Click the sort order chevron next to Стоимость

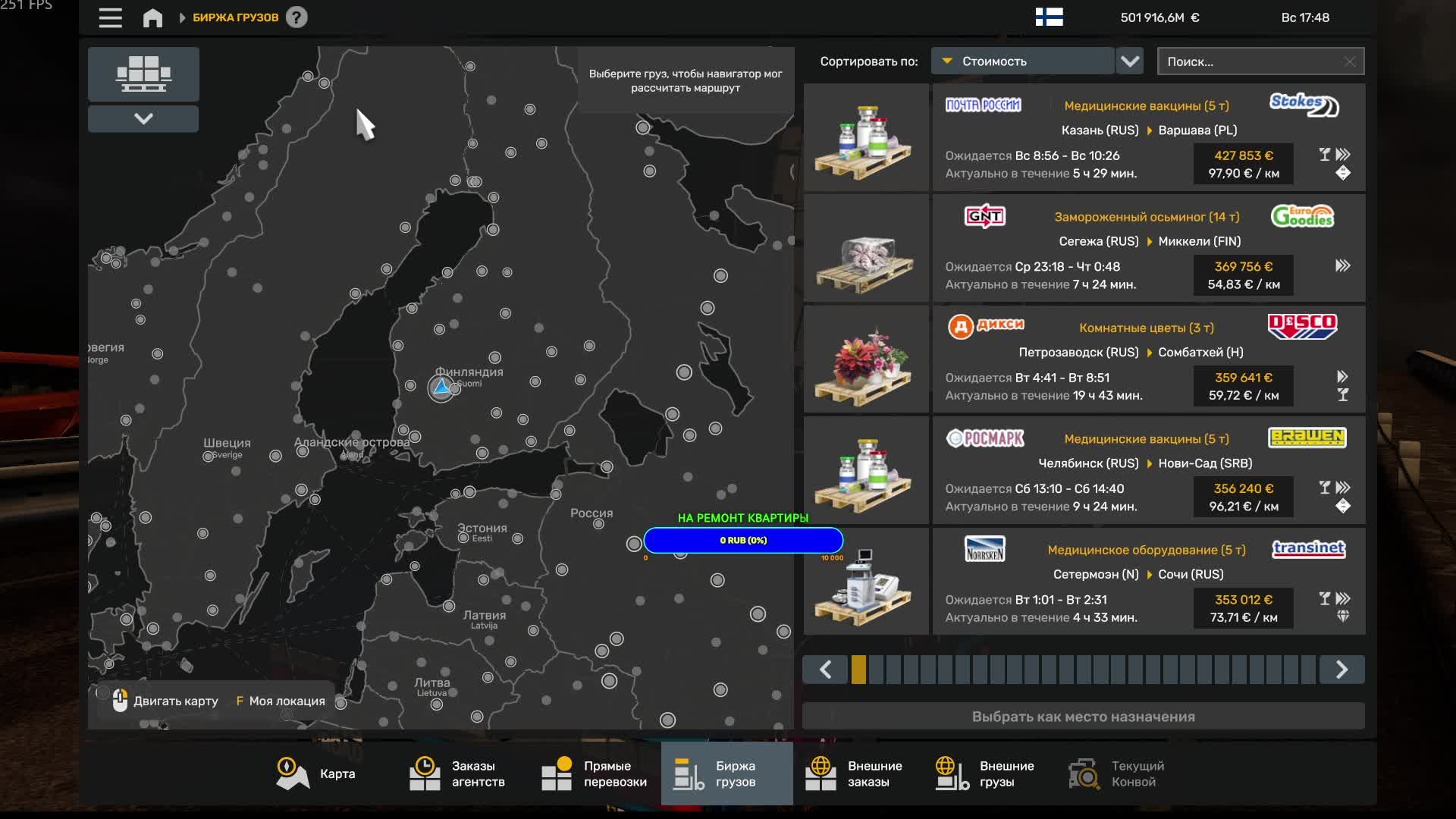1129,61
